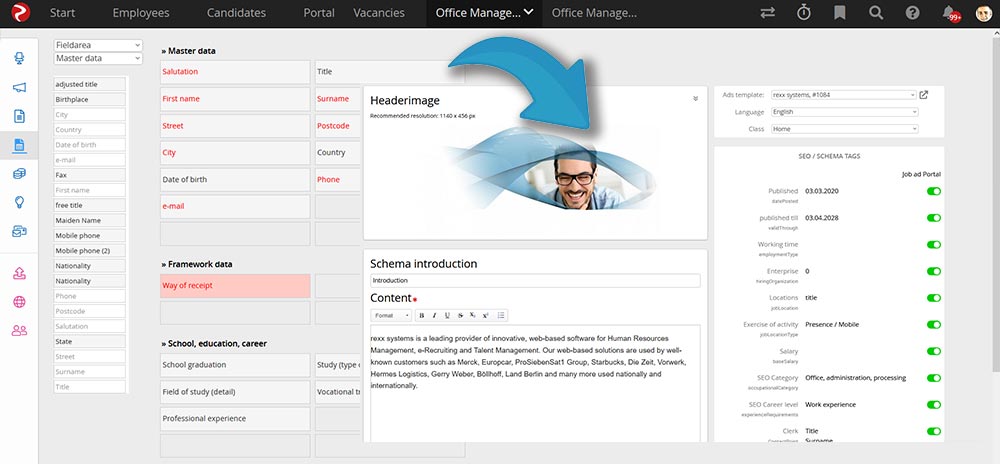Toggle the SEO Career level switch
Screen dimensions: 1000x464
[934, 405]
